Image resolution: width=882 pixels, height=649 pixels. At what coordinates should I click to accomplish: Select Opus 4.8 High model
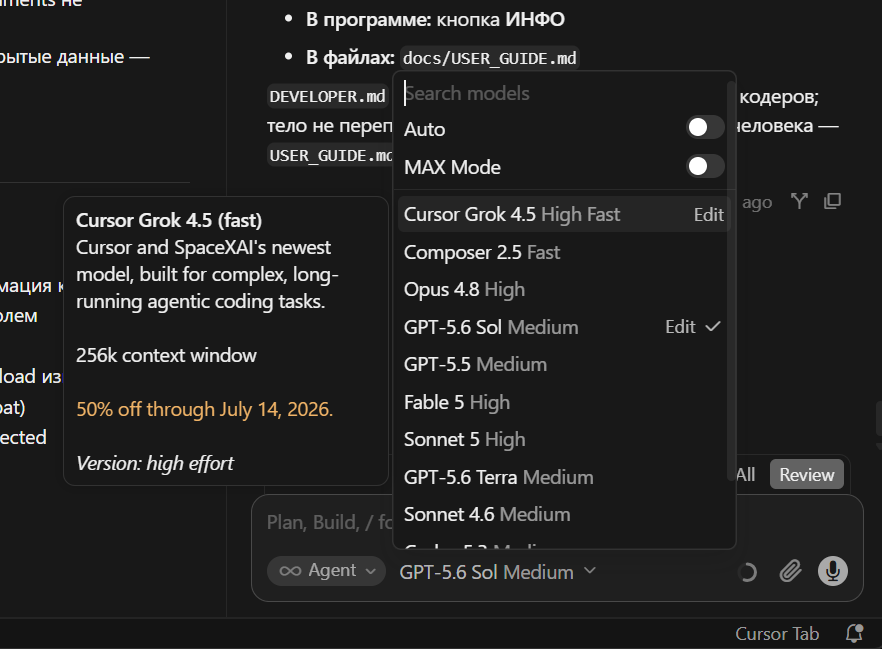564,290
